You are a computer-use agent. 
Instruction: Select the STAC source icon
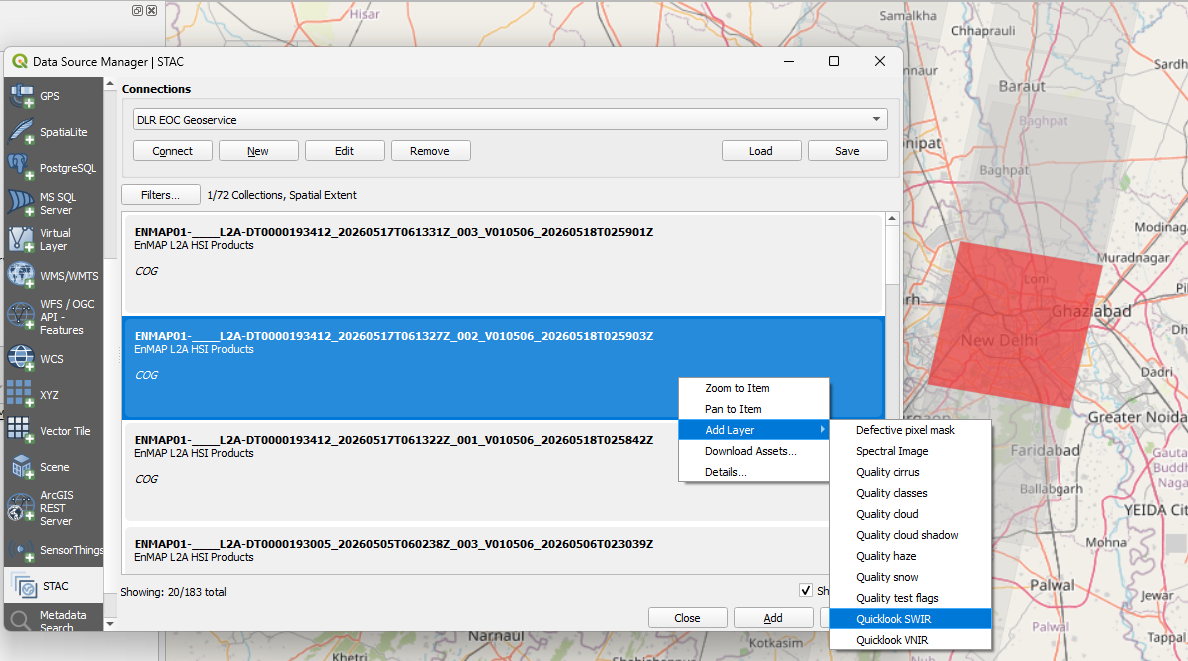coord(25,587)
